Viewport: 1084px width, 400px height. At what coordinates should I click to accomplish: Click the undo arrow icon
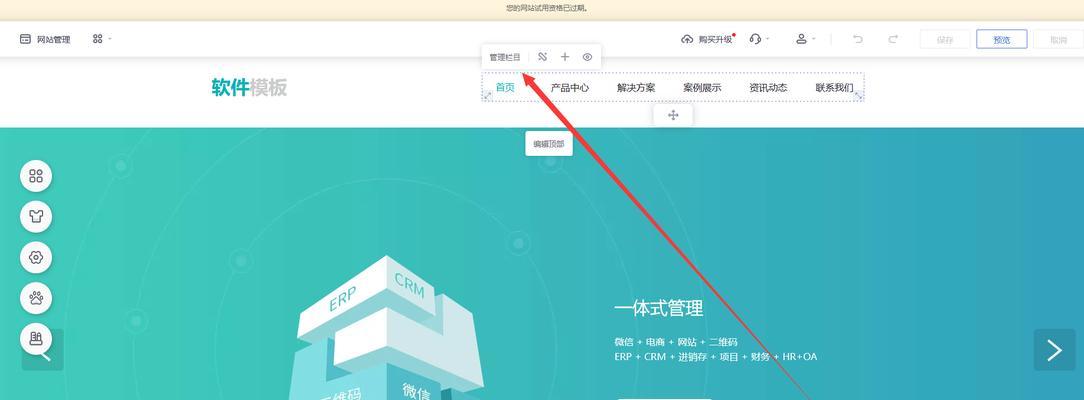point(858,39)
